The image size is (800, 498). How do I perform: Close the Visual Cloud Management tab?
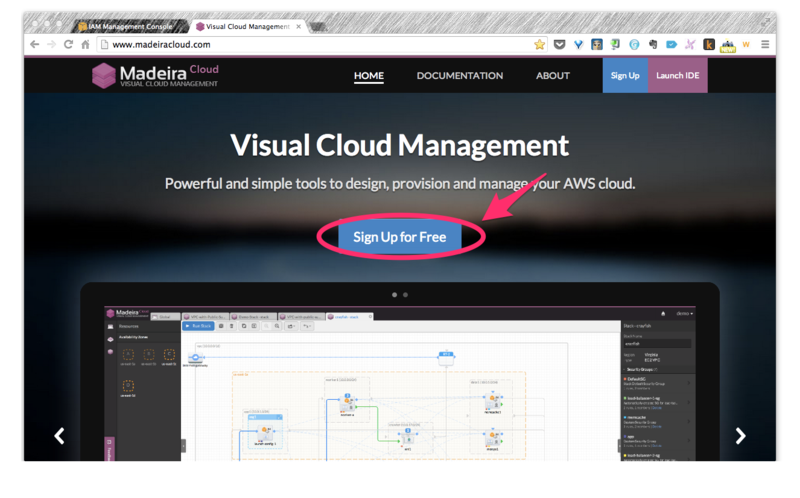point(298,26)
